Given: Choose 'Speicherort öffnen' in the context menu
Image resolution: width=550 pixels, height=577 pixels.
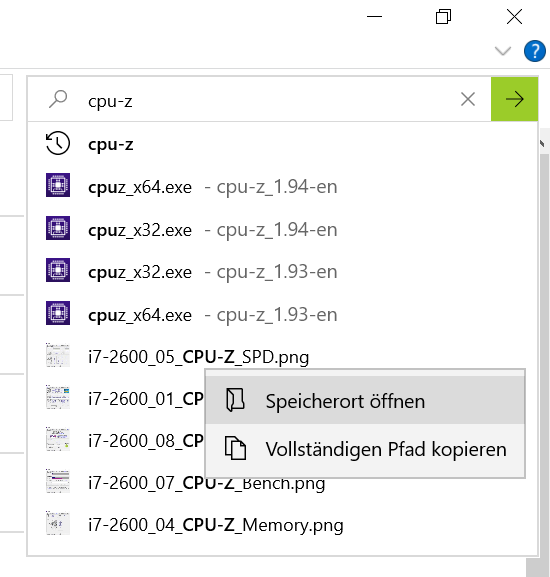Looking at the screenshot, I should 365,400.
